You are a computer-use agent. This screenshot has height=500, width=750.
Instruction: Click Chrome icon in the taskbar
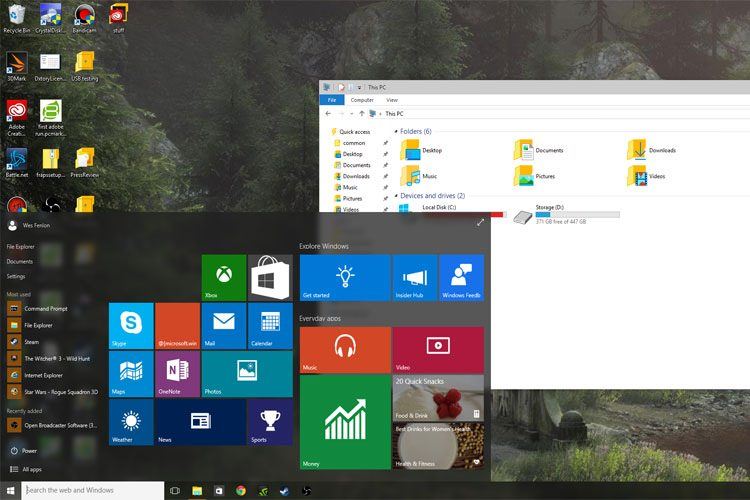[x=240, y=491]
